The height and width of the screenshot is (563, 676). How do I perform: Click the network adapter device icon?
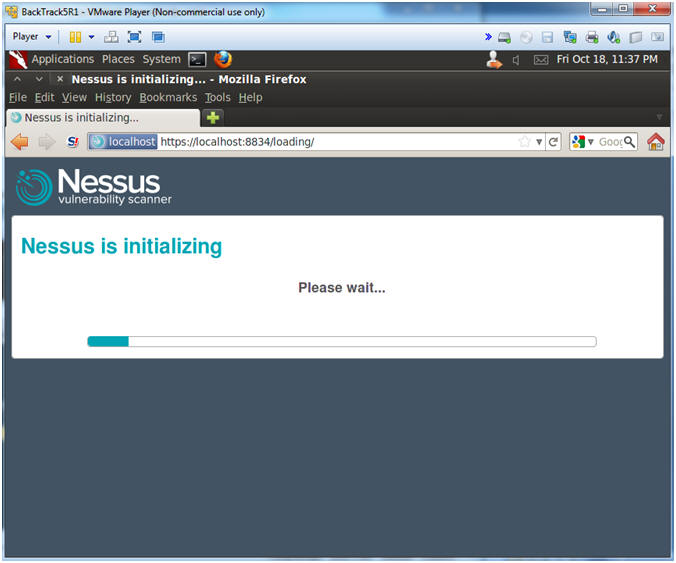(570, 38)
